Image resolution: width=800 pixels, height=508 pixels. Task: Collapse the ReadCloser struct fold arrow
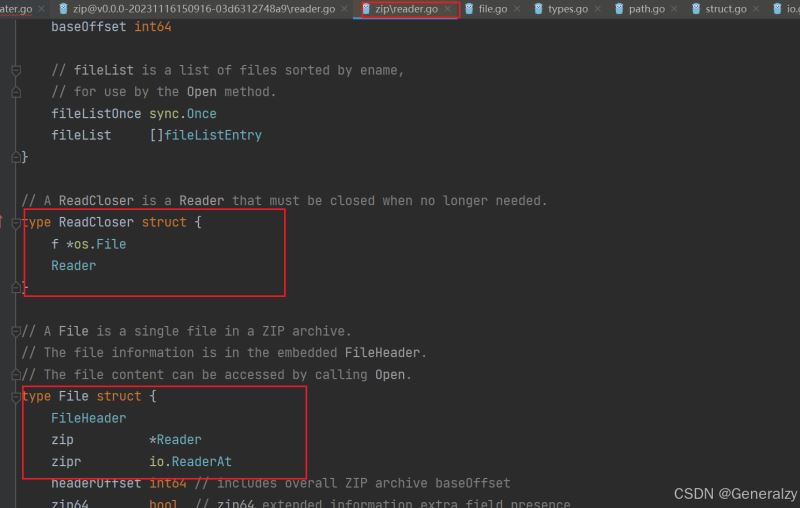pyautogui.click(x=16, y=222)
